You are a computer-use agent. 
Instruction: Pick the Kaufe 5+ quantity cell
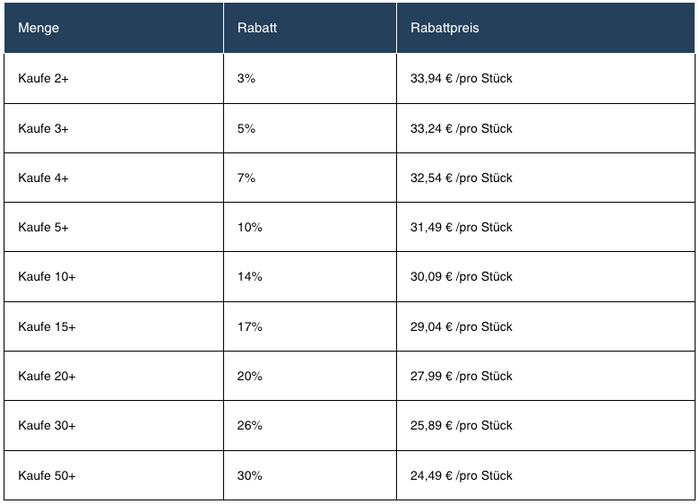click(43, 228)
